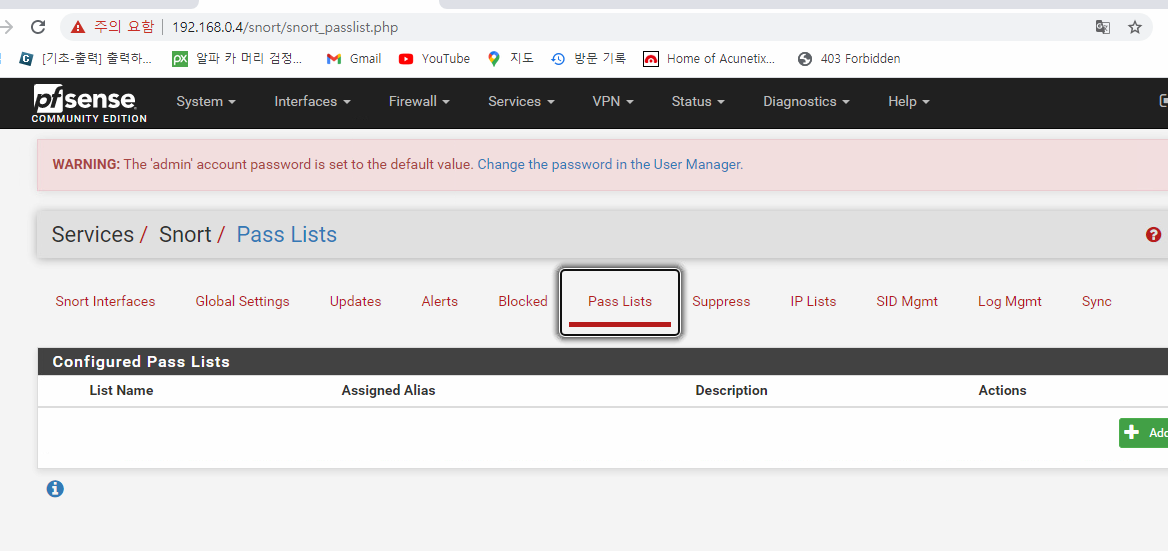Click the red help question mark icon
The width and height of the screenshot is (1168, 551).
tap(1153, 235)
